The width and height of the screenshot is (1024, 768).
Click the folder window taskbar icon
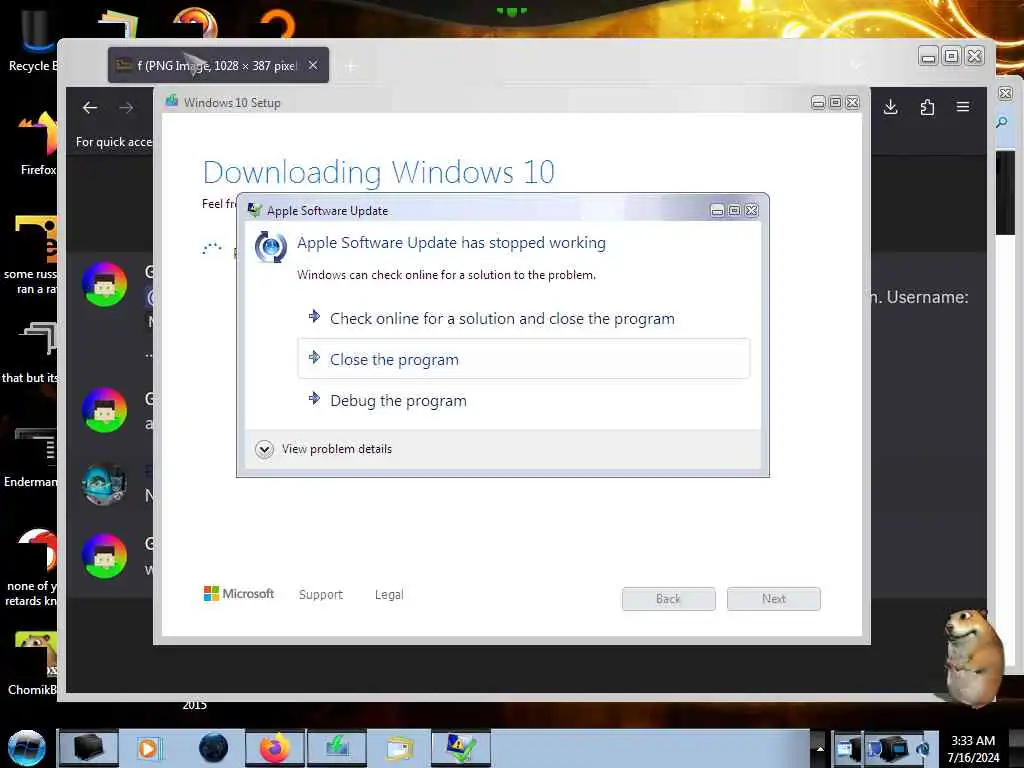(399, 748)
